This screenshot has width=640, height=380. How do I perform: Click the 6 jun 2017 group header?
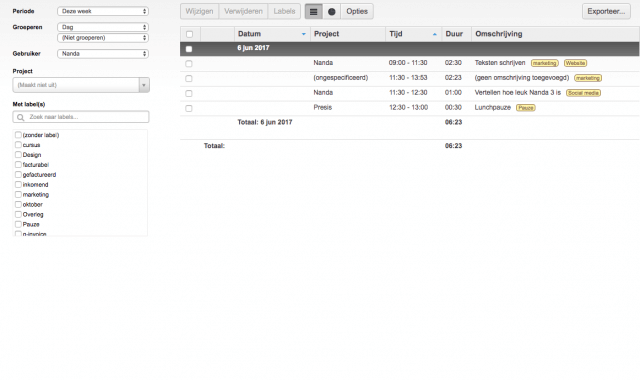(x=409, y=49)
